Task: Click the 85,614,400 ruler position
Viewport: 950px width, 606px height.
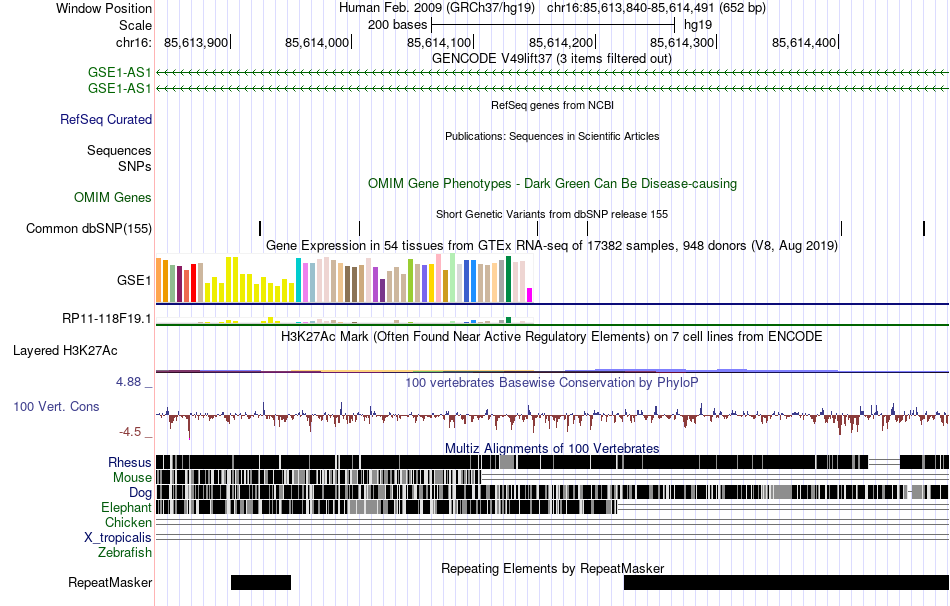Action: pos(804,42)
